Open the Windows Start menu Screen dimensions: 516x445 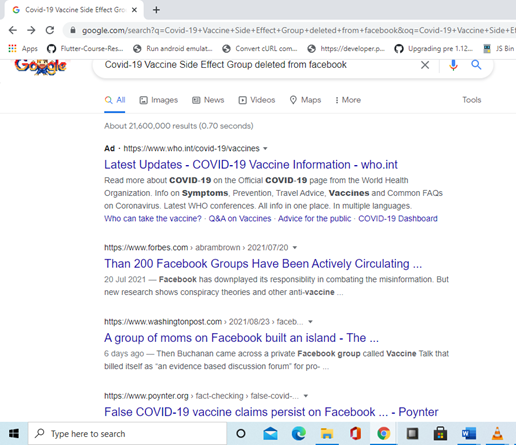[x=14, y=434]
